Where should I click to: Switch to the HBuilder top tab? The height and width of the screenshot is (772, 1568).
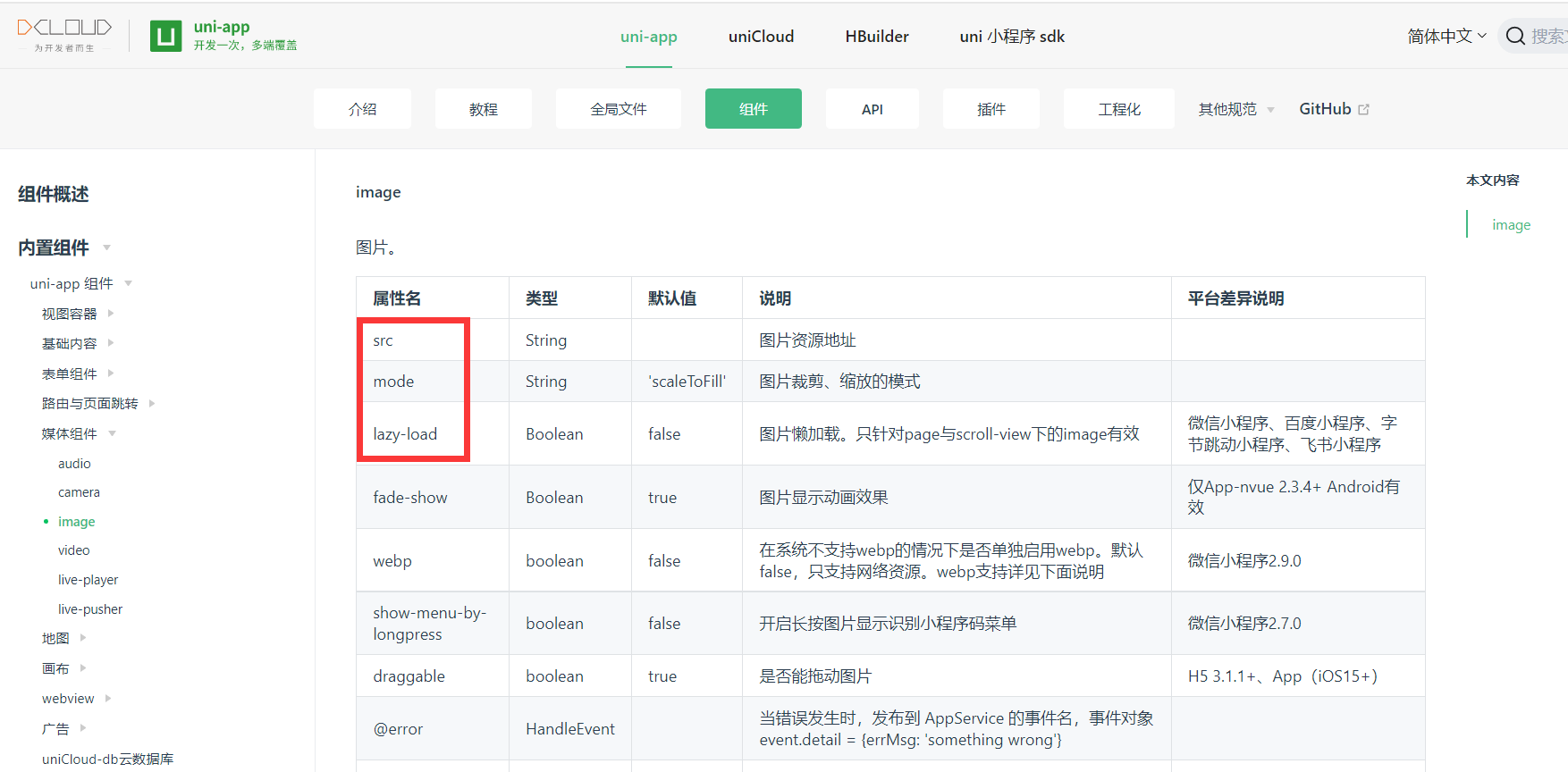pyautogui.click(x=877, y=37)
